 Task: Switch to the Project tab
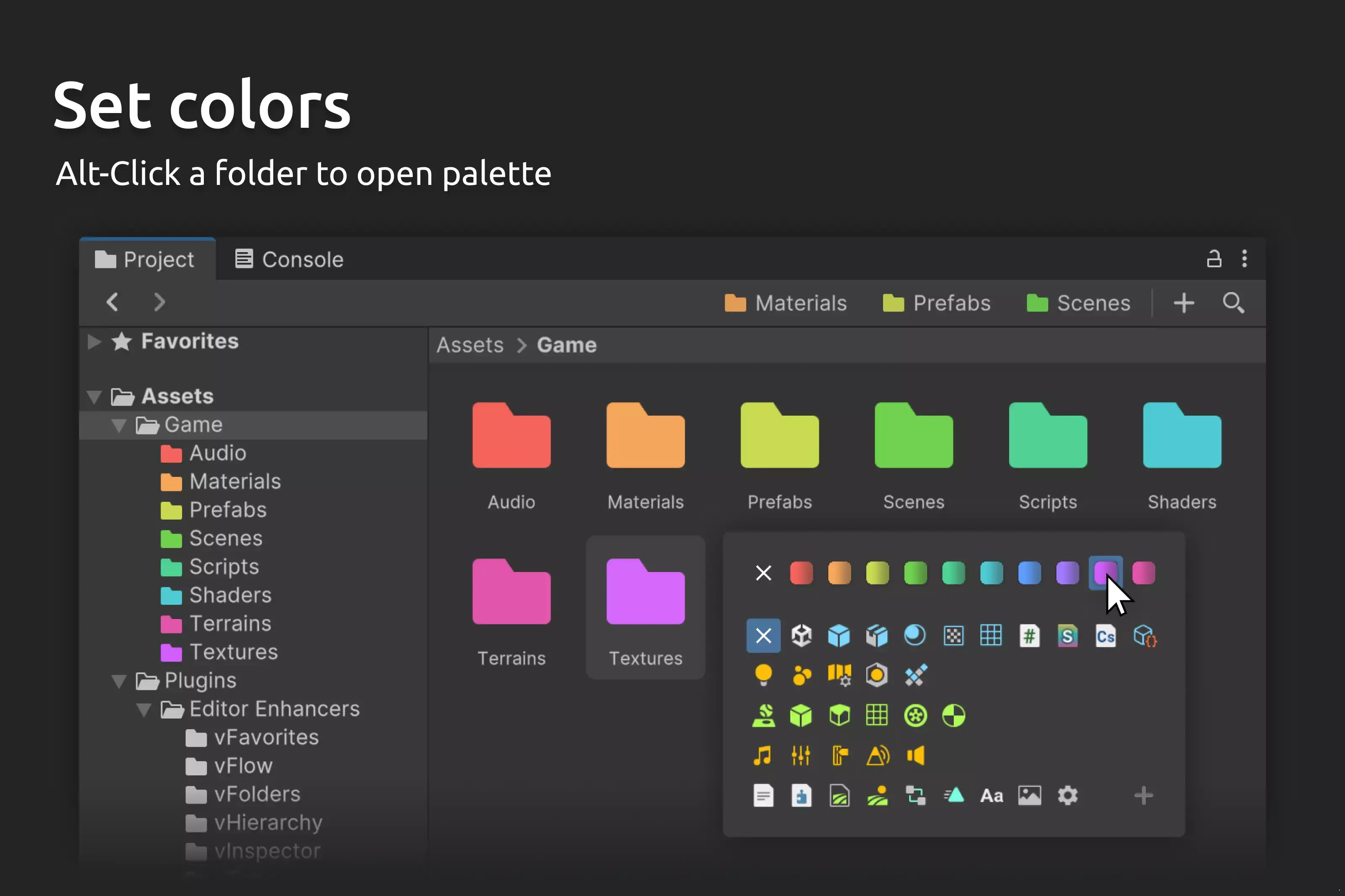coord(147,259)
